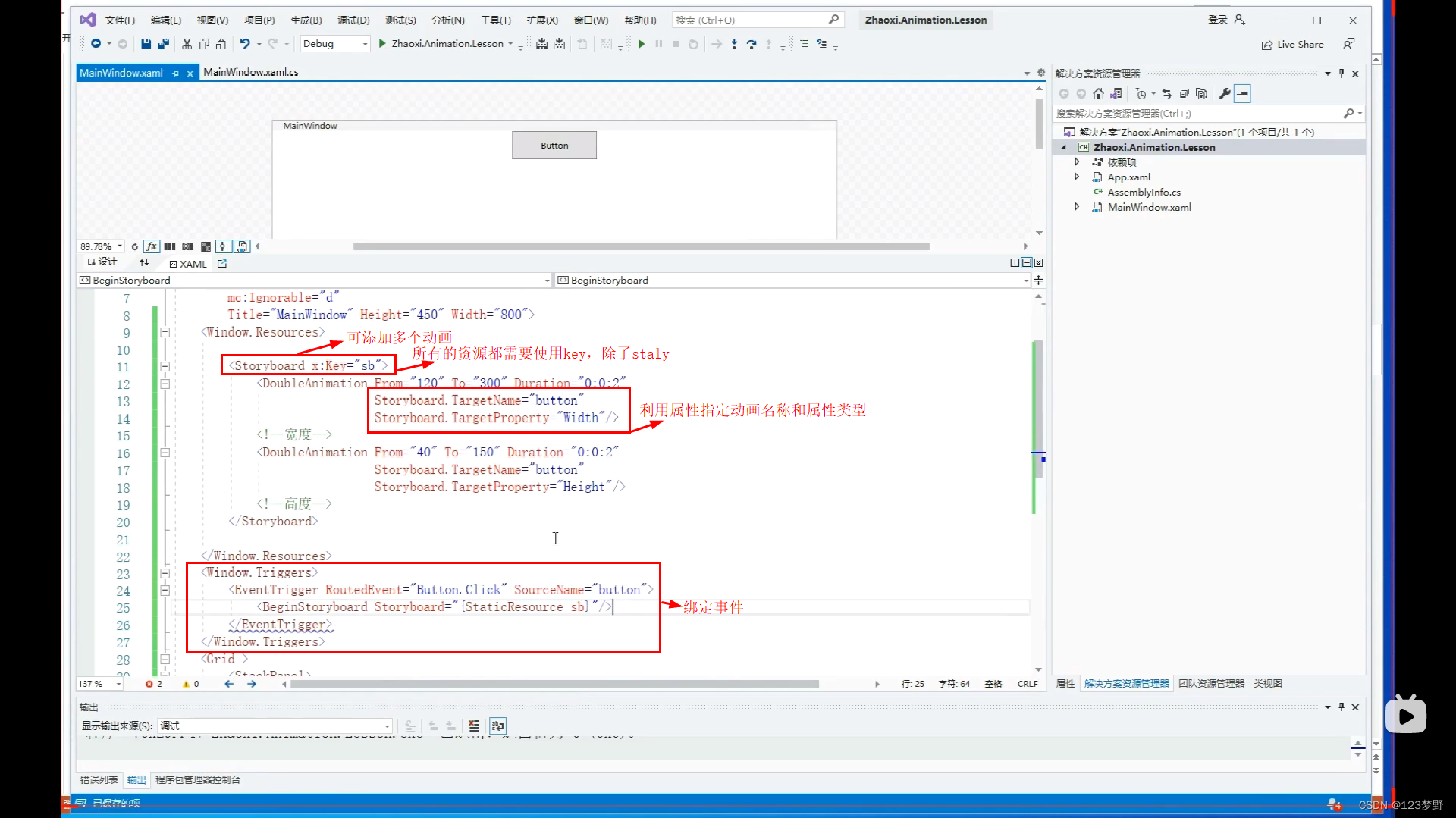Click the designer refresh icon beside zoom
Image resolution: width=1456 pixels, height=818 pixels.
click(x=135, y=246)
